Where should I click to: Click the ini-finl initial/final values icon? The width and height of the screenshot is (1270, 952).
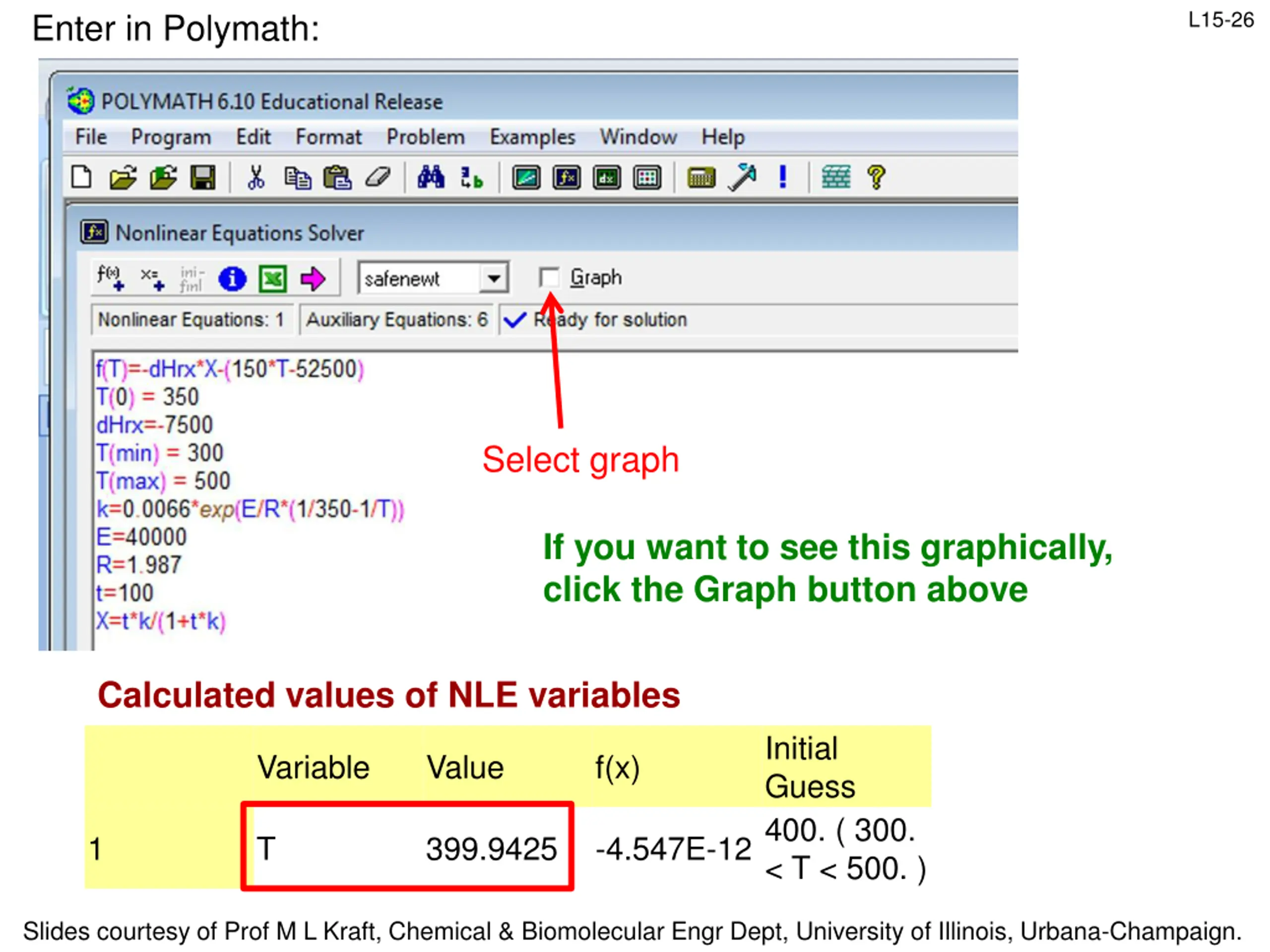point(191,279)
